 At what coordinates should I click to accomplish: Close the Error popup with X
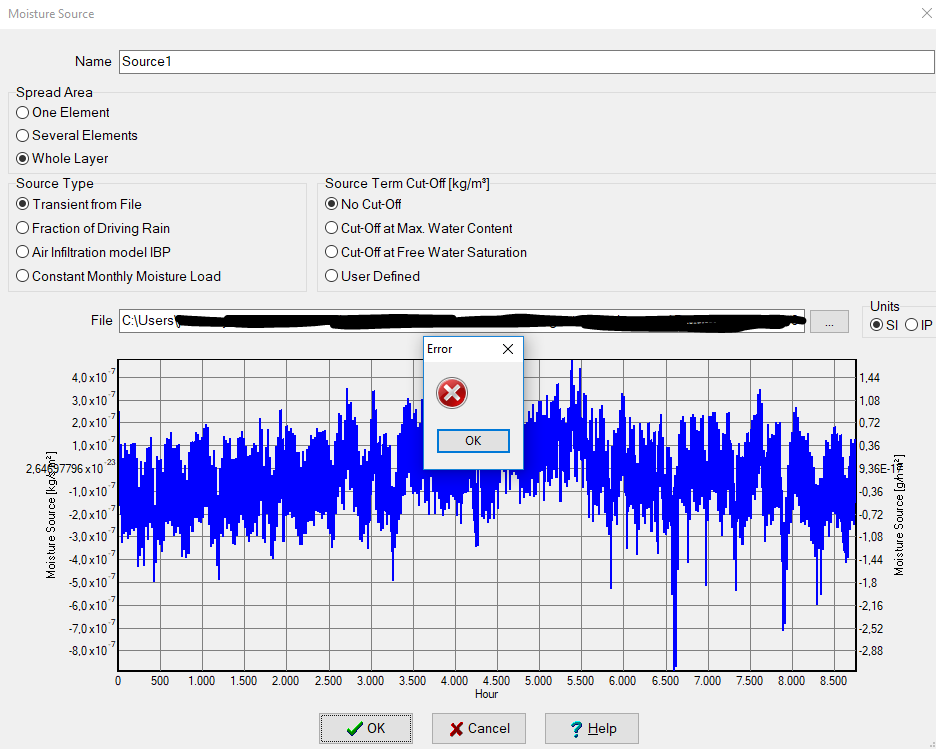(x=507, y=349)
